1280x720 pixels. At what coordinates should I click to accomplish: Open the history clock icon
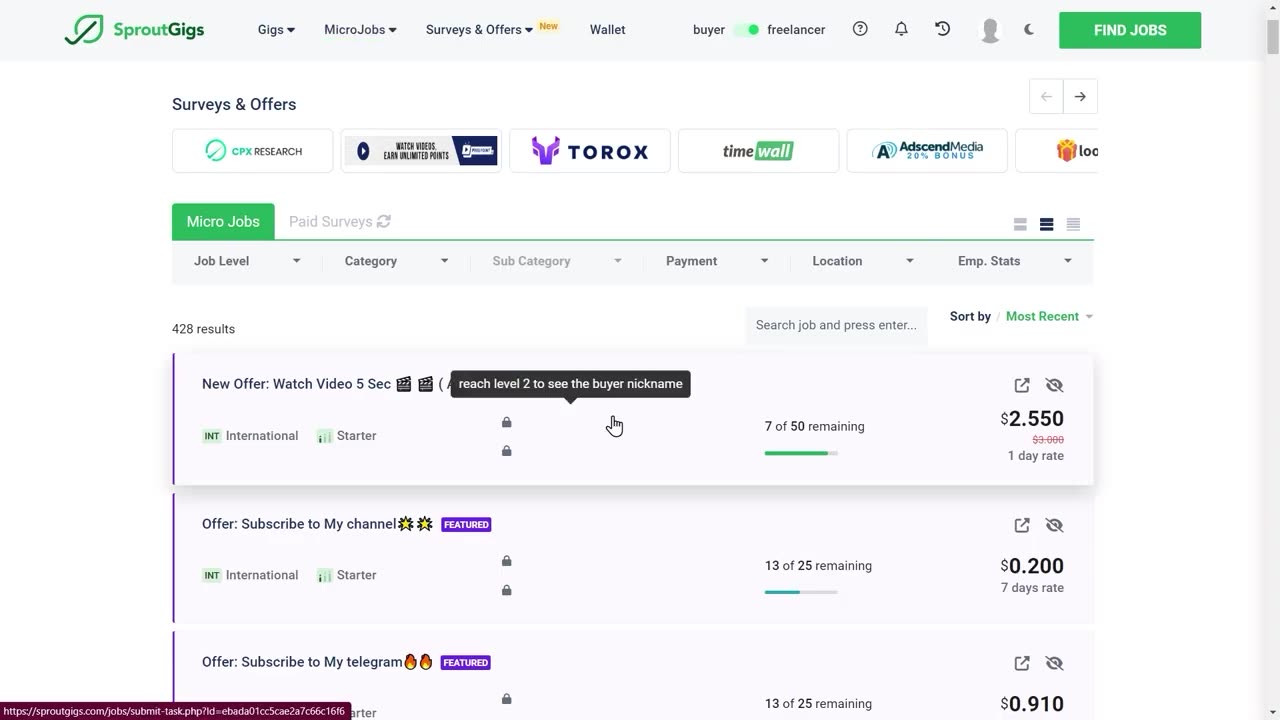tap(942, 29)
